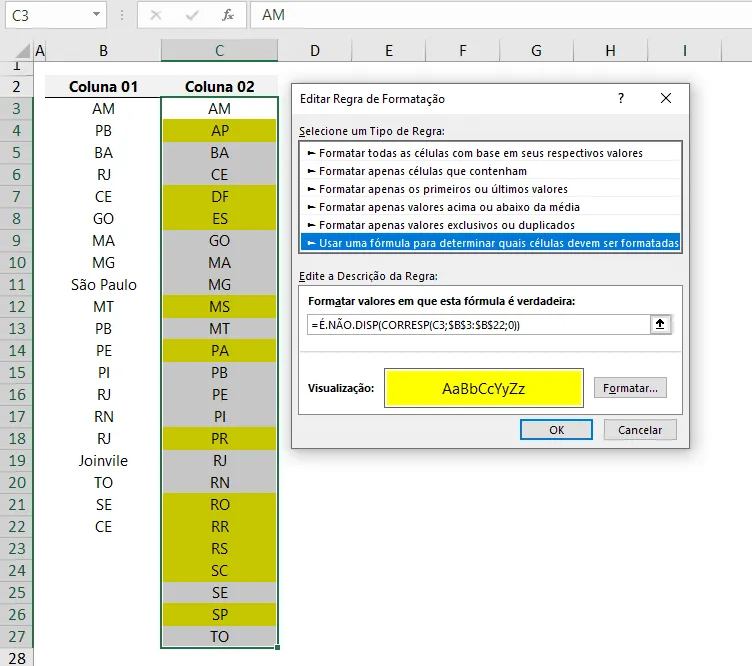
Task: Click highlighted cell 'RS'
Action: 219,549
